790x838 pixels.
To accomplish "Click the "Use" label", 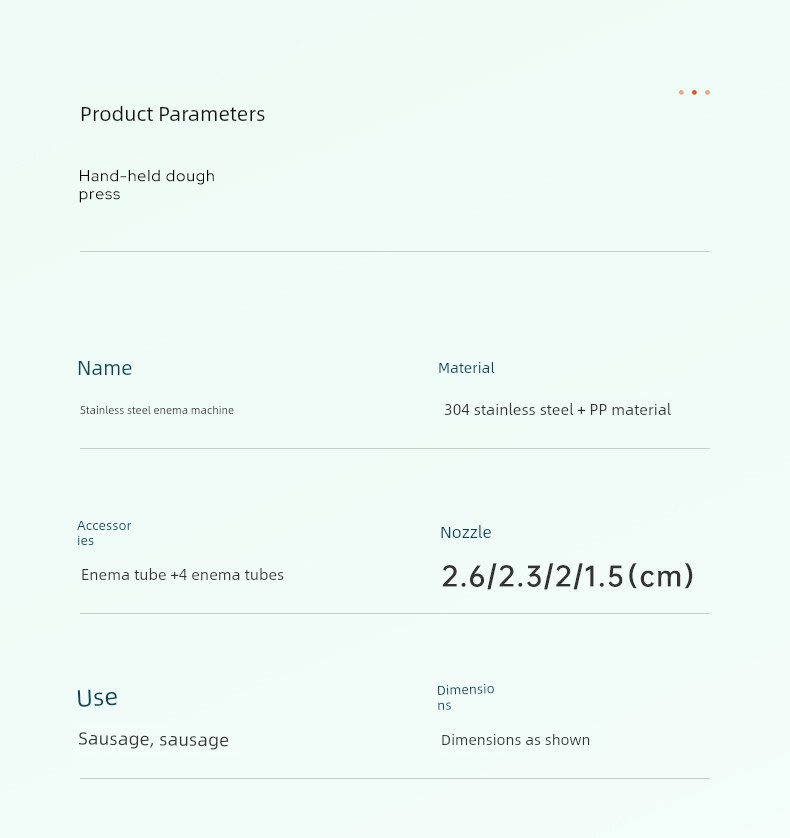I will (97, 698).
